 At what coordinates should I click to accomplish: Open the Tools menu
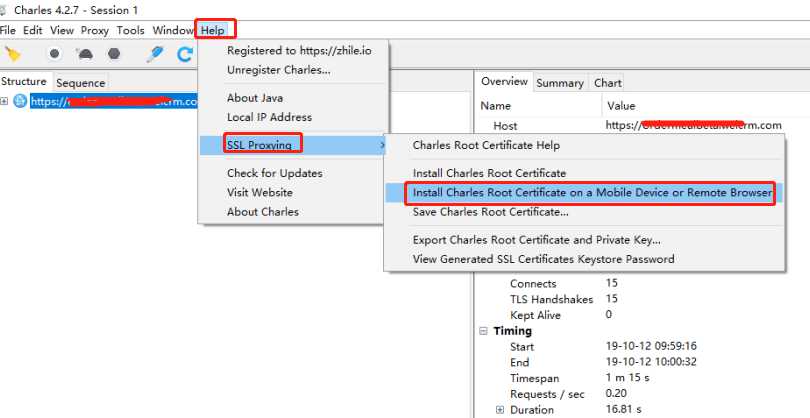pos(131,30)
